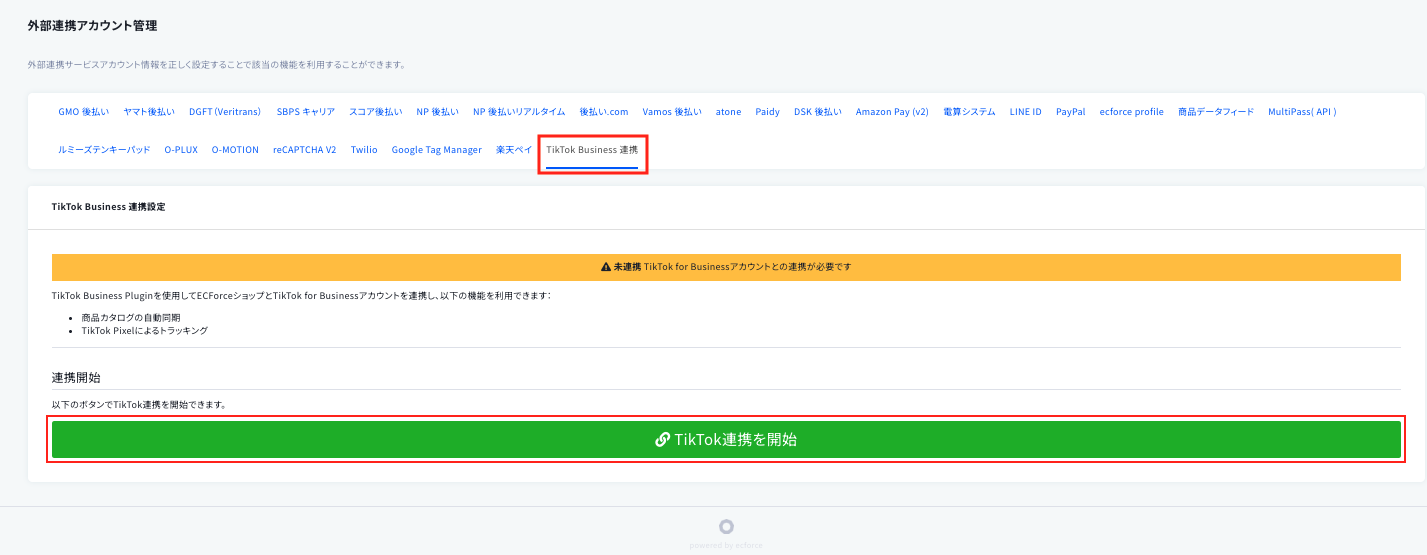Image resolution: width=1427 pixels, height=555 pixels.
Task: Switch to PayPal tab
Action: [x=1071, y=112]
